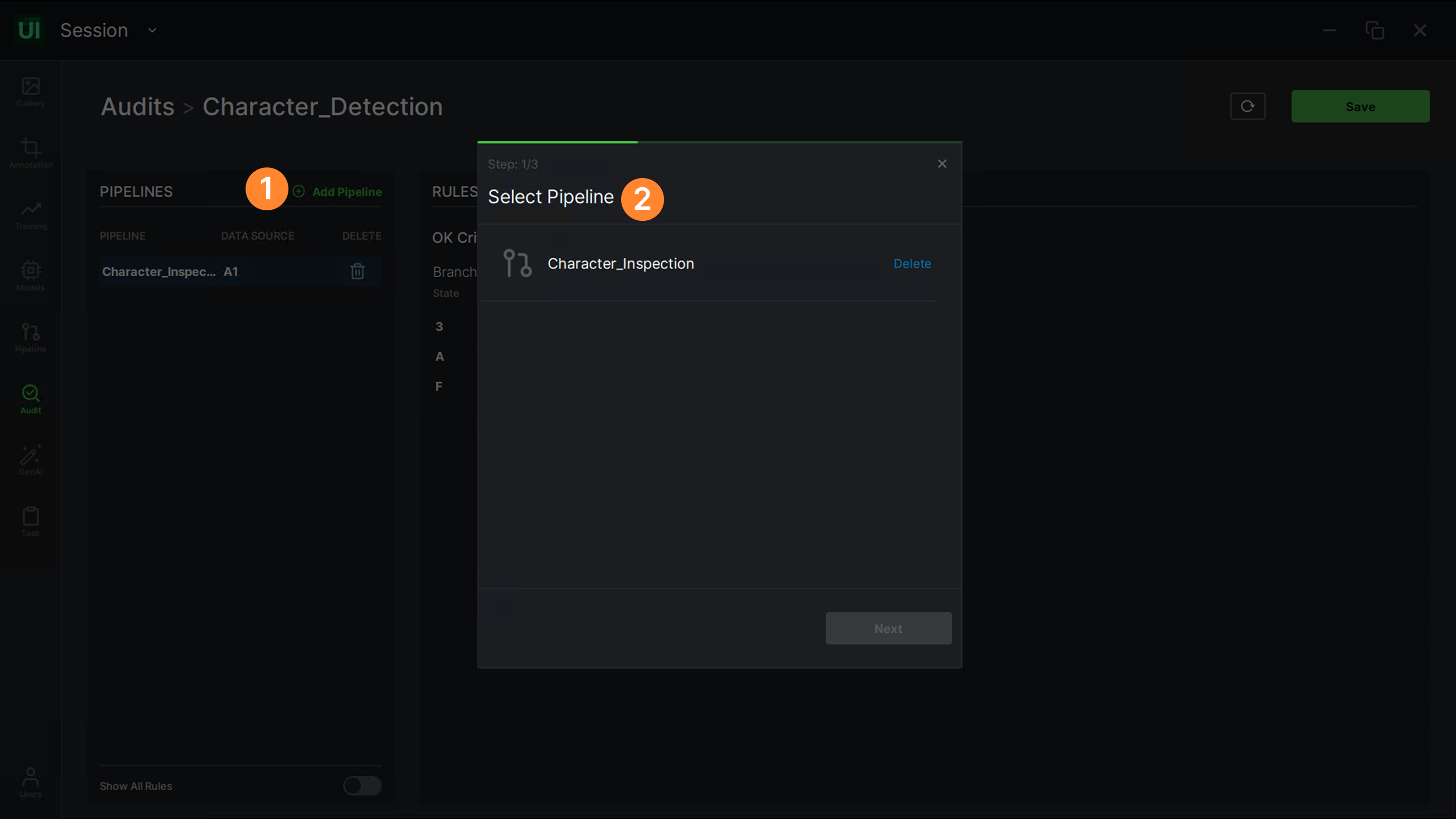Image resolution: width=1456 pixels, height=819 pixels.
Task: Minimize the application window
Action: 1329,30
